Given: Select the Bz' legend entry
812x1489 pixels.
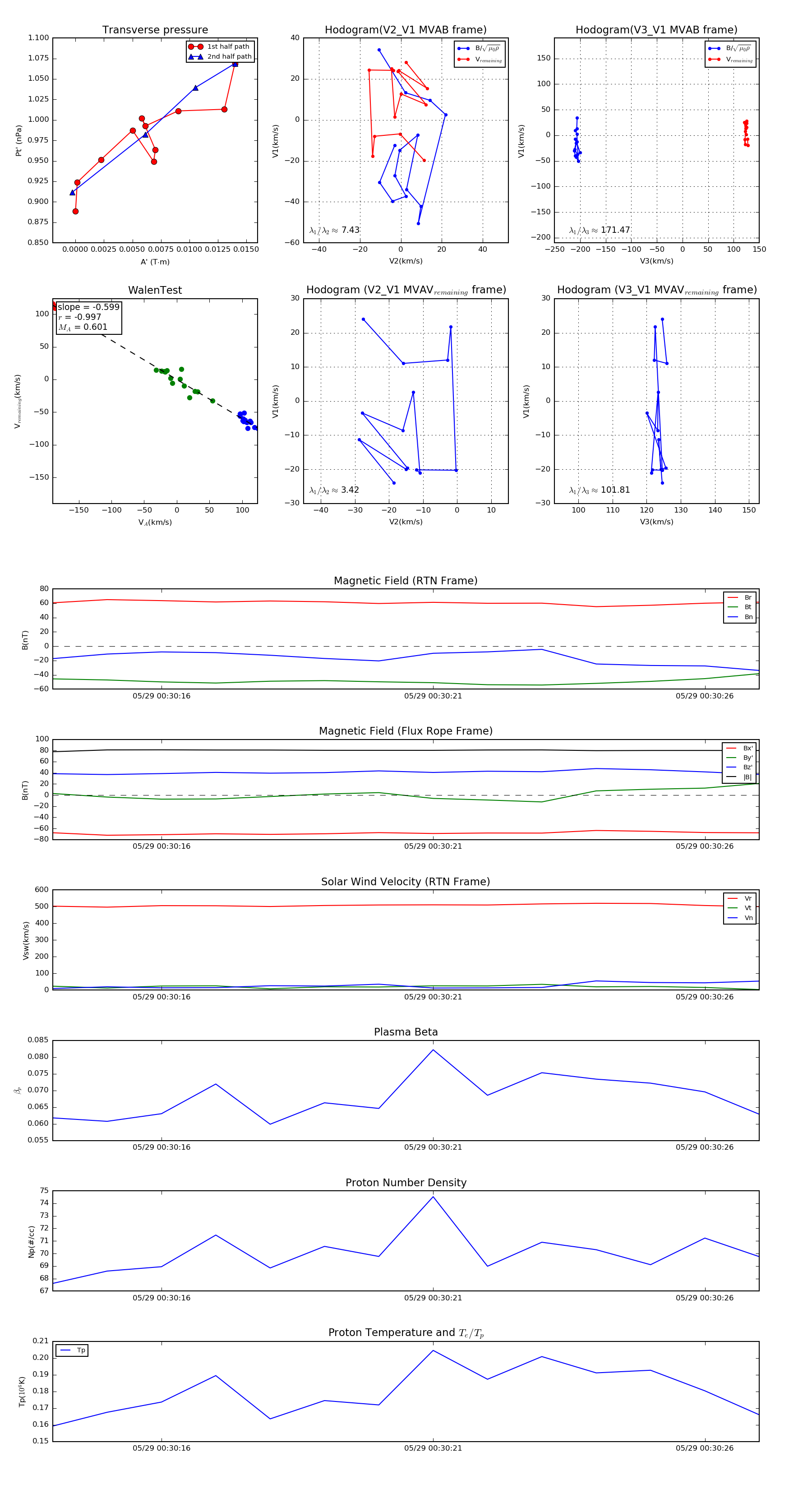Looking at the screenshot, I should pyautogui.click(x=739, y=768).
